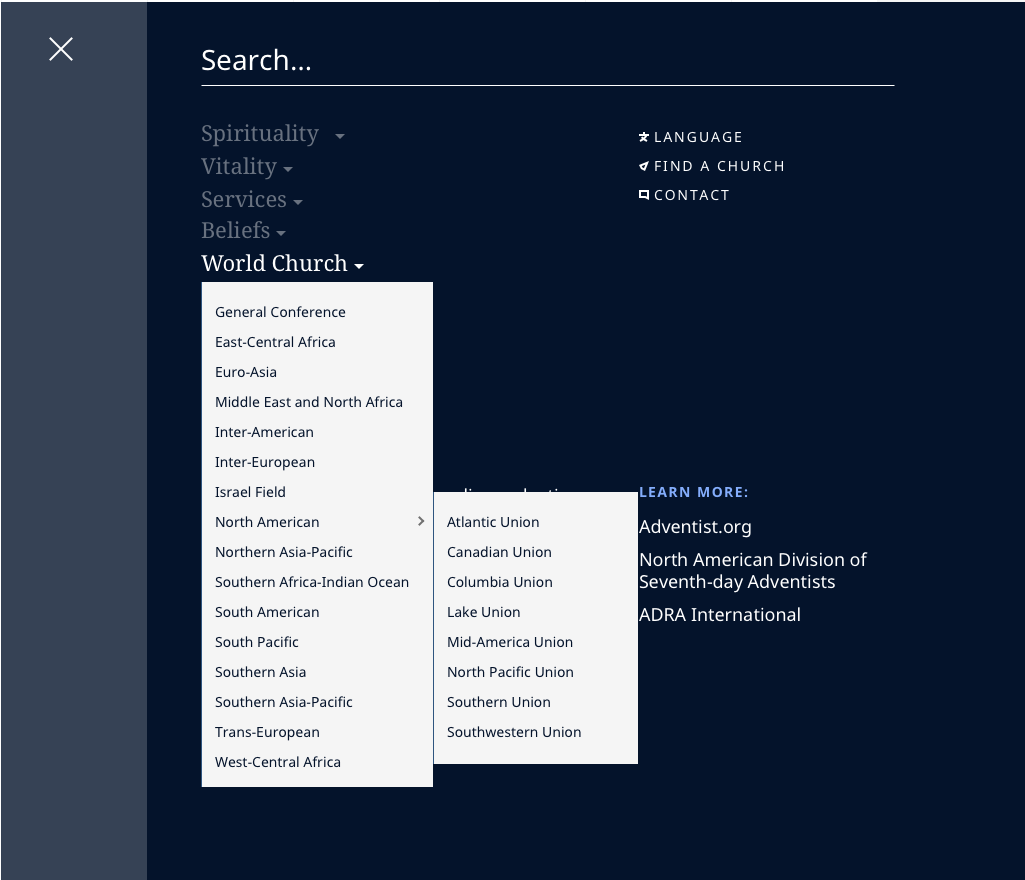The height and width of the screenshot is (880, 1025).
Task: Open the Adventist.org link
Action: pyautogui.click(x=694, y=527)
